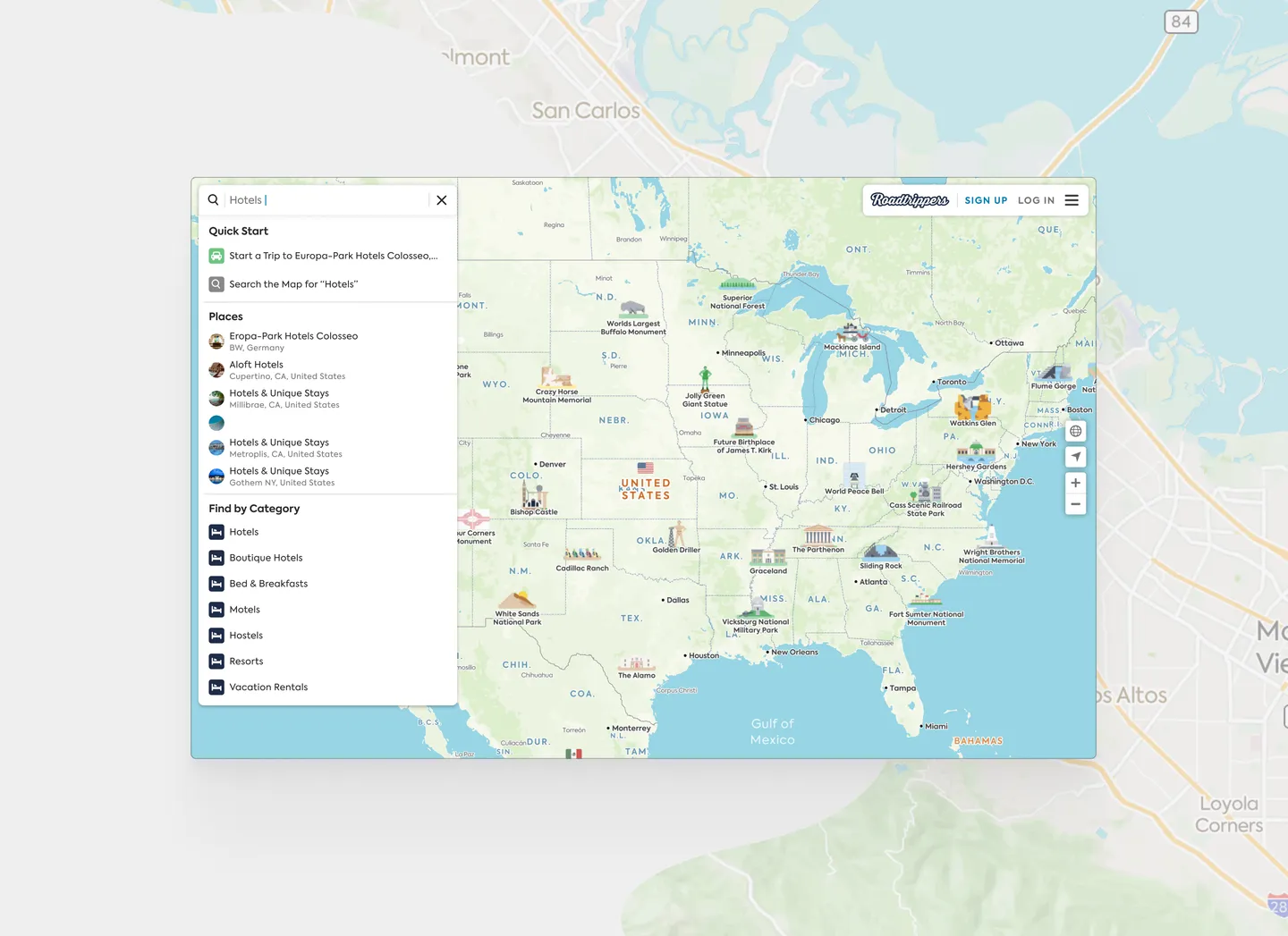Click the globe map-style button

click(1076, 431)
